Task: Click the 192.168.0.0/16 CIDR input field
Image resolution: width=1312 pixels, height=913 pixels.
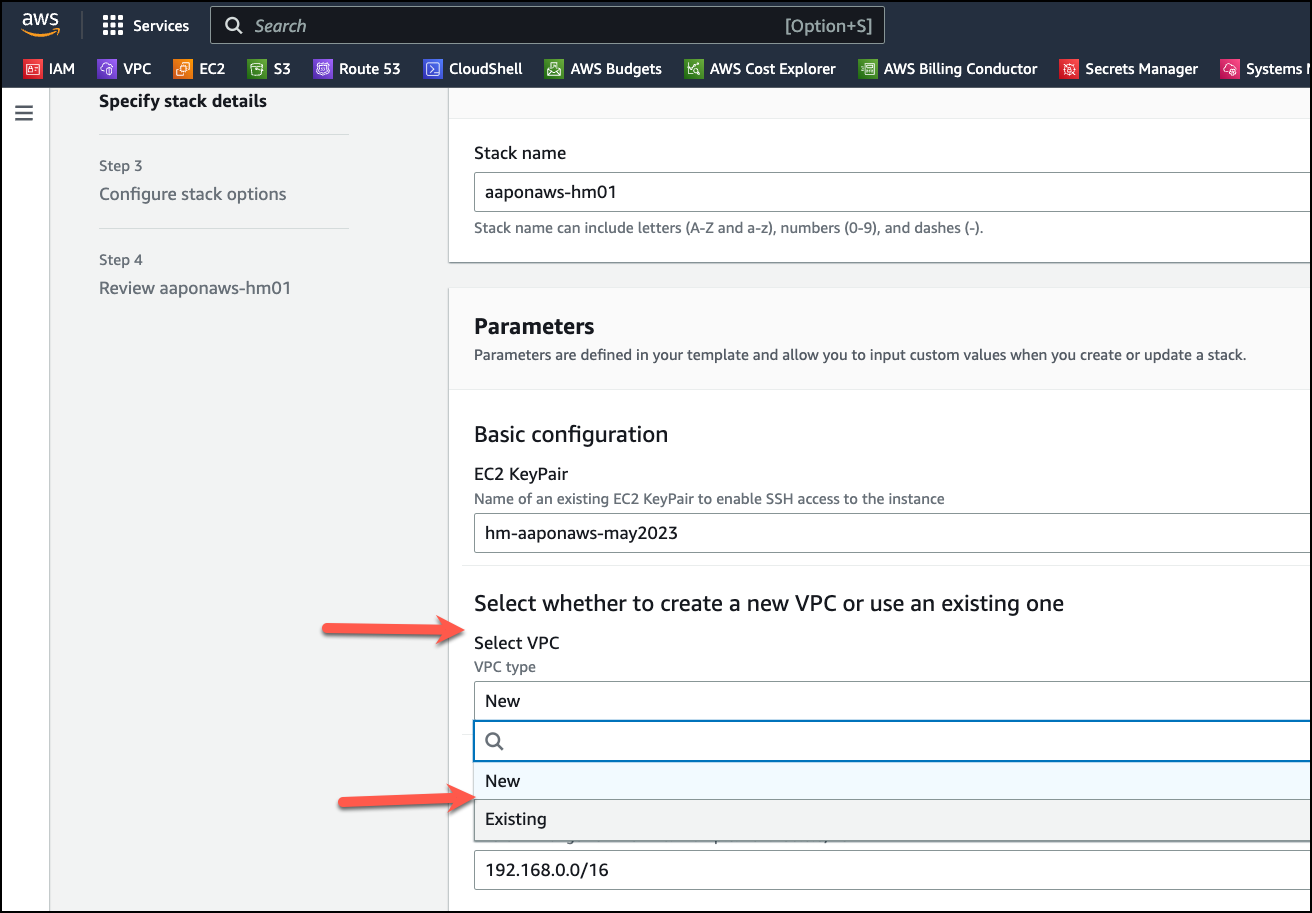Action: click(x=891, y=870)
